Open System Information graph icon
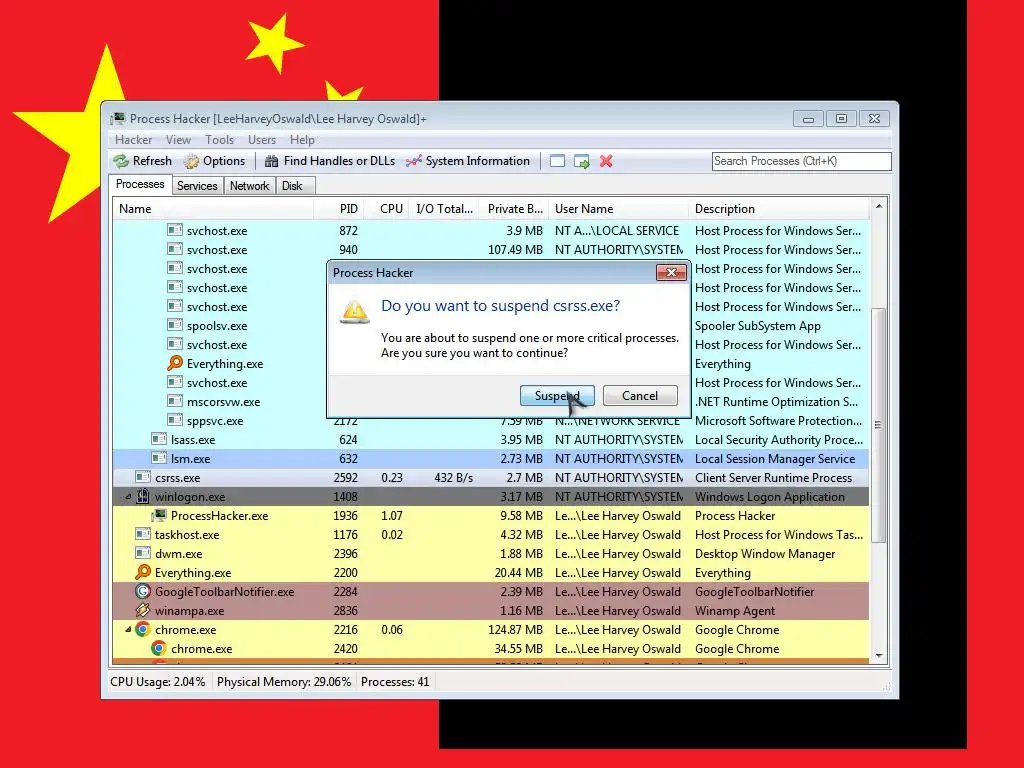The height and width of the screenshot is (768, 1024). point(413,161)
